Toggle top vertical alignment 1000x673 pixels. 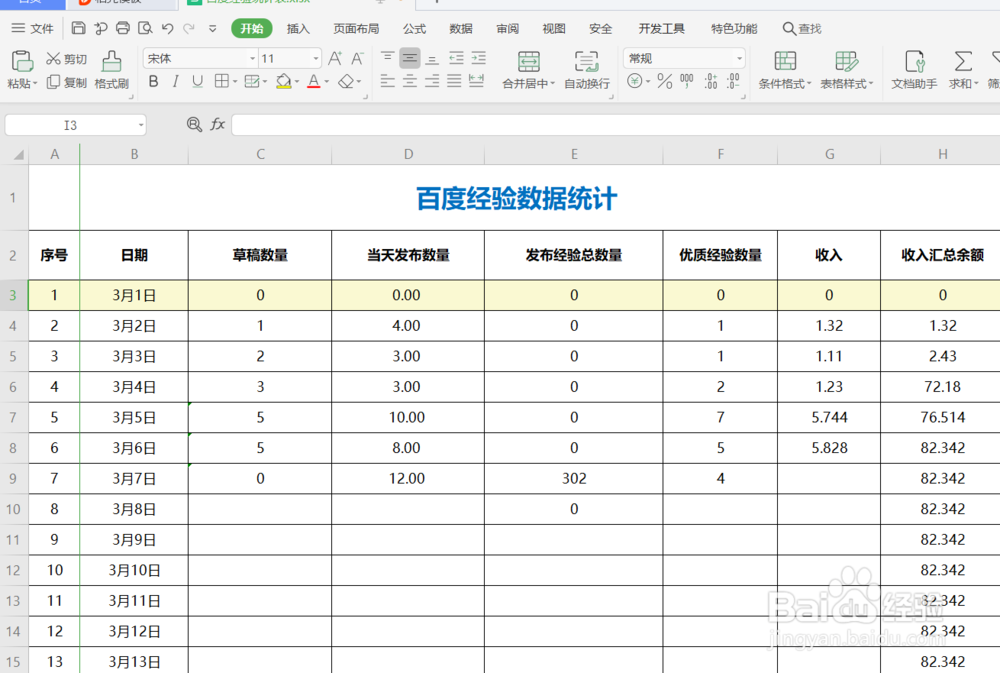click(387, 59)
